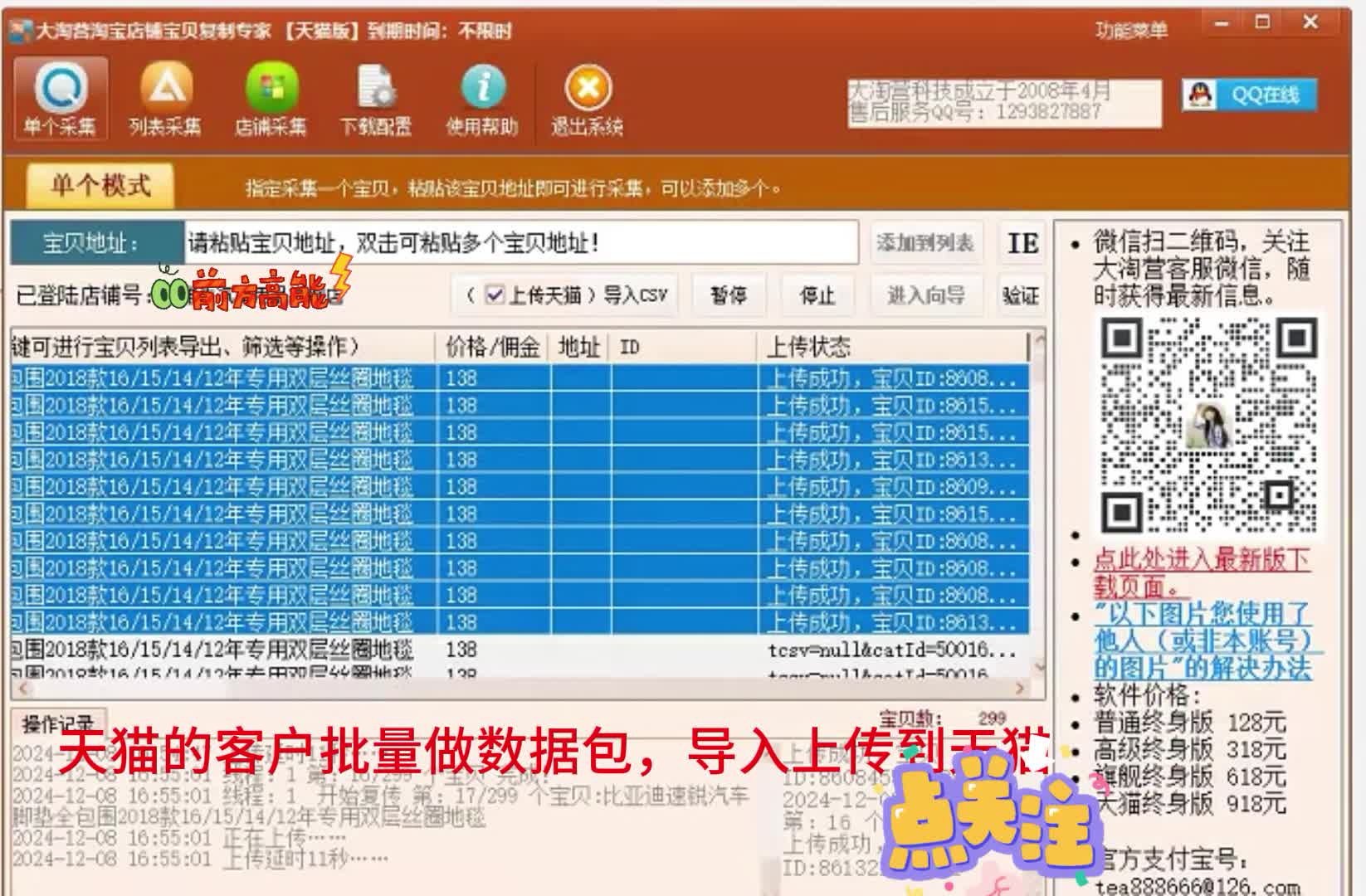Click 验证 to verify
Viewport: 1366px width, 896px height.
tap(1021, 295)
